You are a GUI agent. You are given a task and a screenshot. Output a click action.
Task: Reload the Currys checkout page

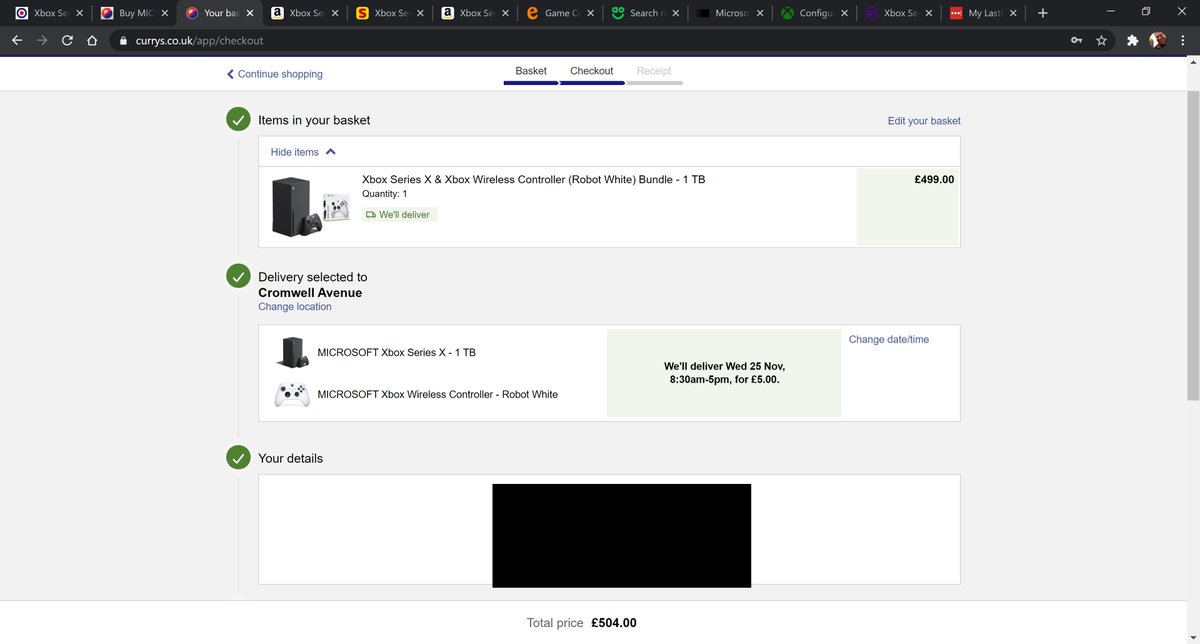[x=67, y=41]
